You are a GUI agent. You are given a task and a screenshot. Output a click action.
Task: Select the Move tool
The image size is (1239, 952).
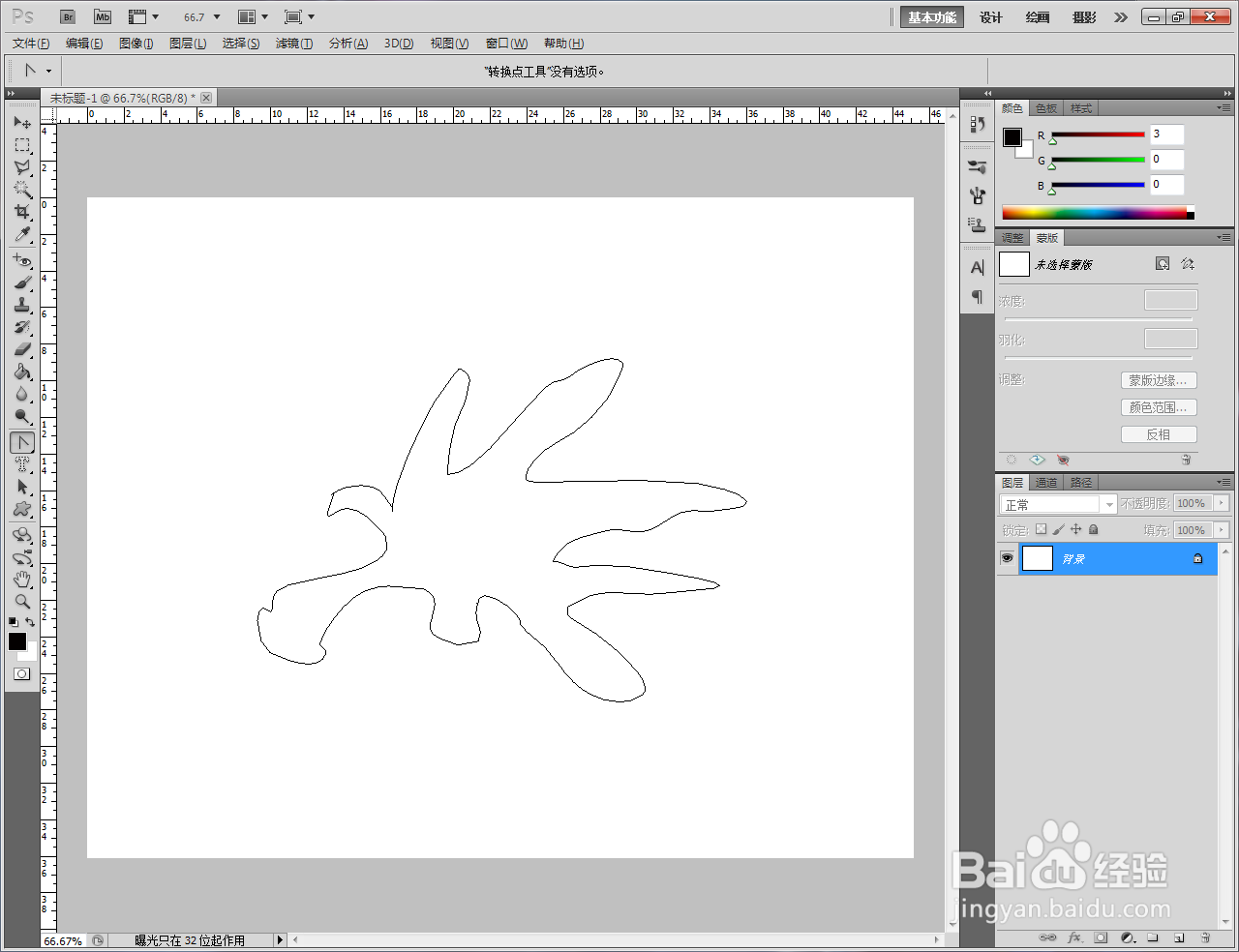(22, 122)
